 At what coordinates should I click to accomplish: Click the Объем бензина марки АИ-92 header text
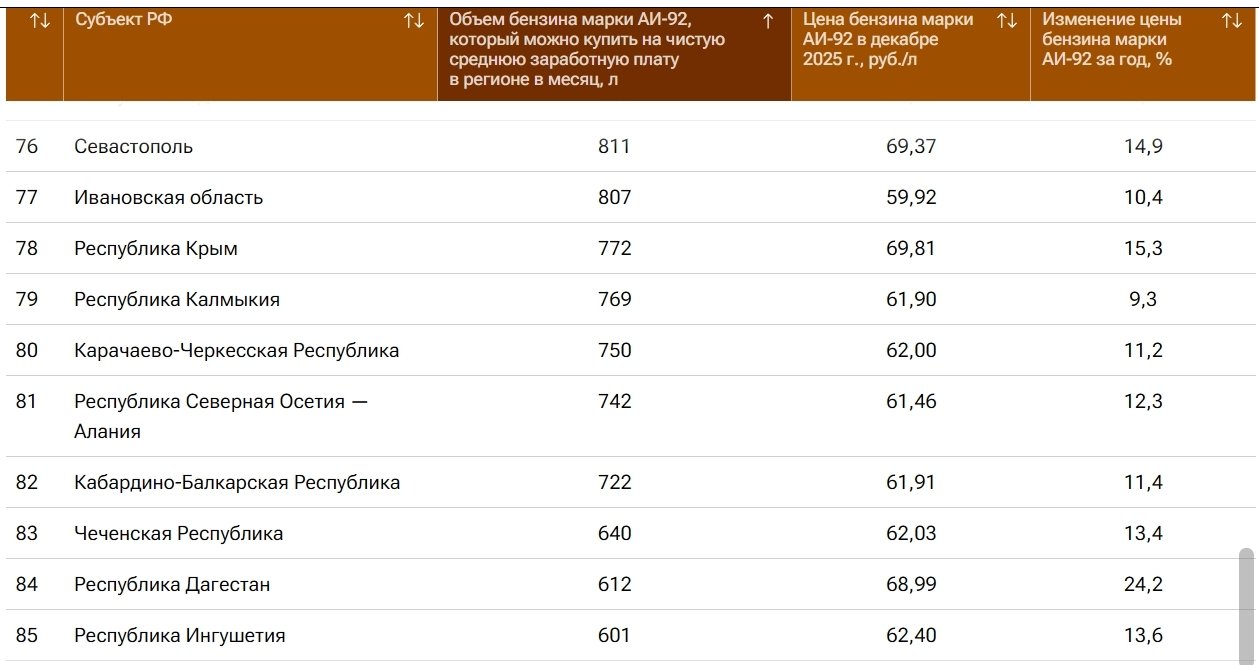pos(587,50)
